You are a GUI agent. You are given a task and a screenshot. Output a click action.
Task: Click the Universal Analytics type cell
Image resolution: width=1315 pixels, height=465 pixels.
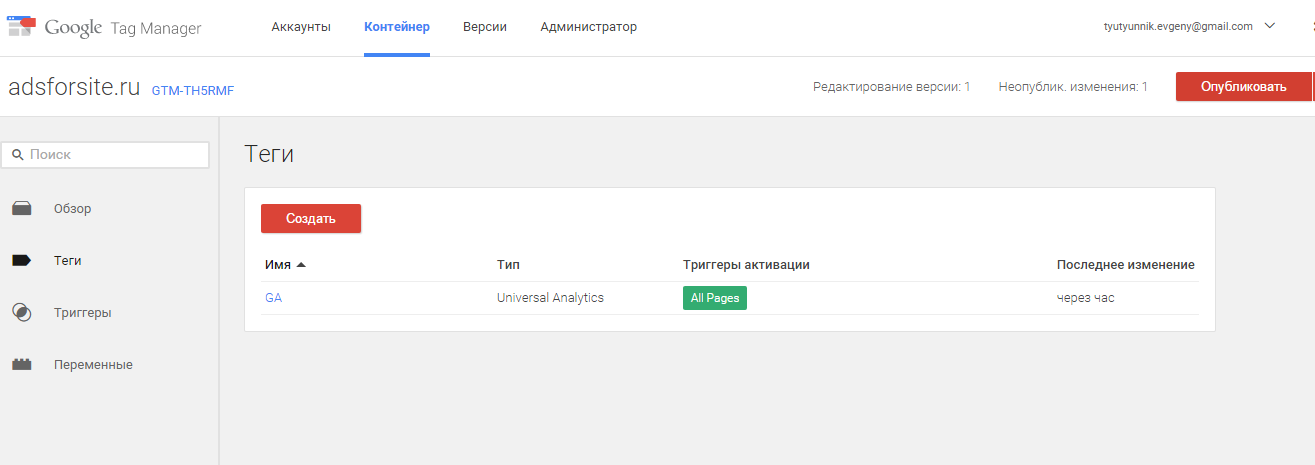point(550,298)
